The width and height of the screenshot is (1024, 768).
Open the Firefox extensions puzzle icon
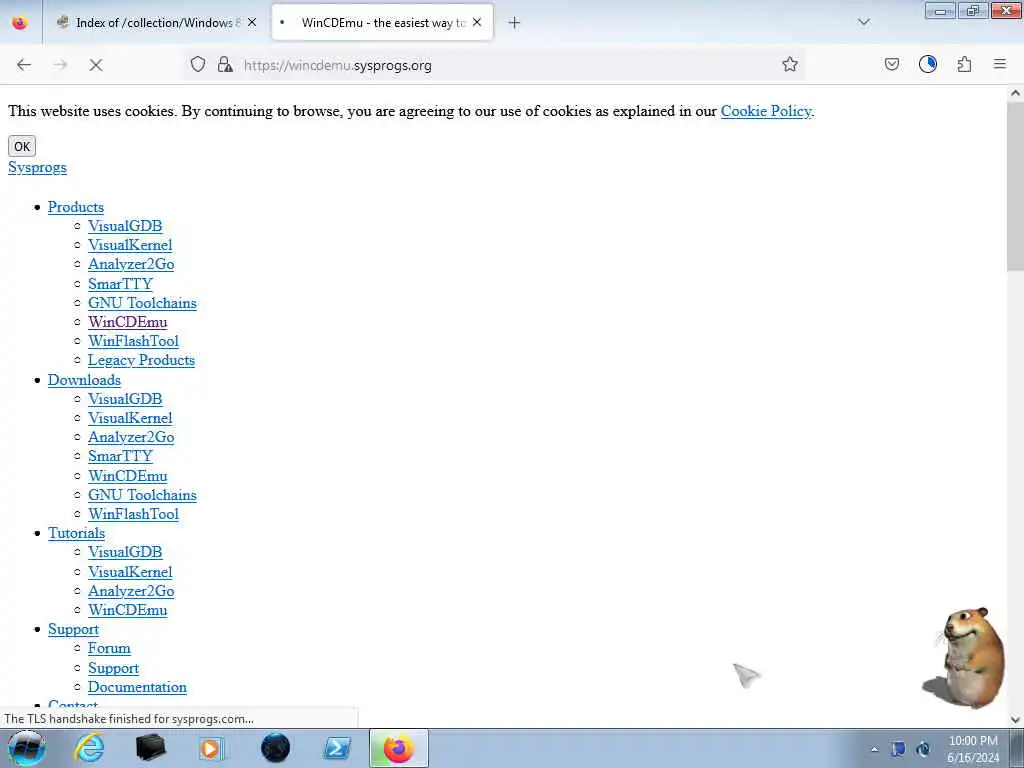tap(964, 64)
